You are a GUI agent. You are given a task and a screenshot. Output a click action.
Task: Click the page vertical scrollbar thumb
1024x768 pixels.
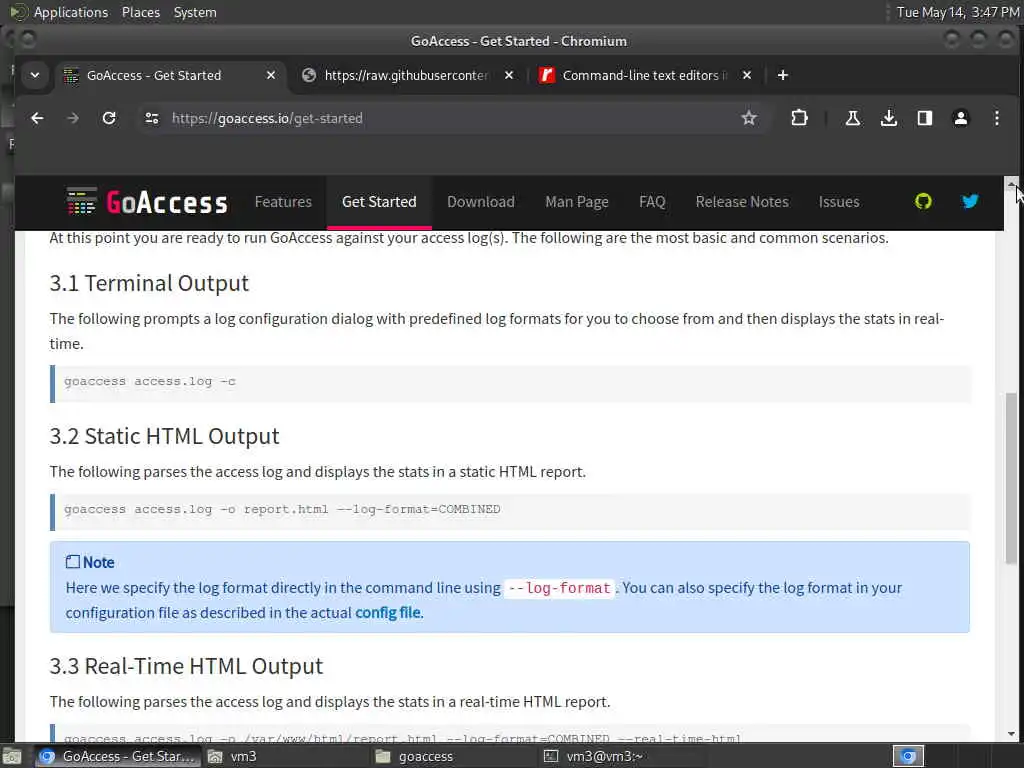[x=1011, y=478]
